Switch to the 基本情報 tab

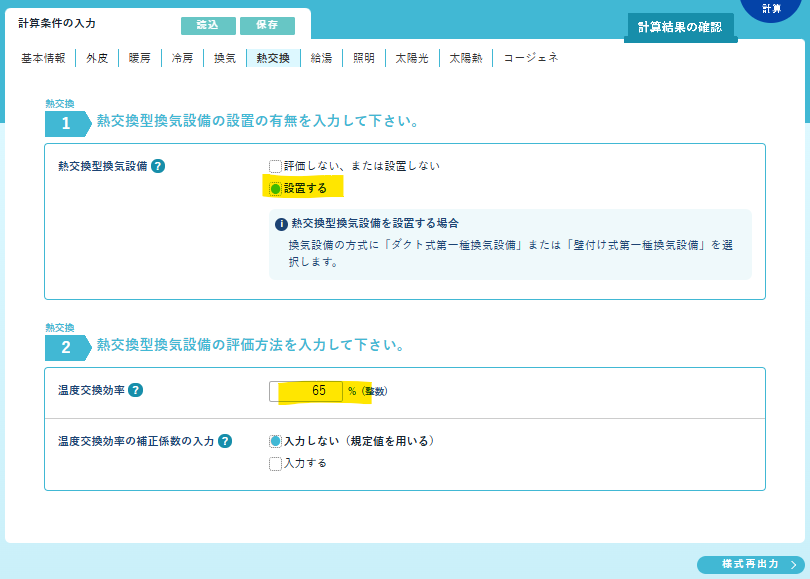coord(43,58)
